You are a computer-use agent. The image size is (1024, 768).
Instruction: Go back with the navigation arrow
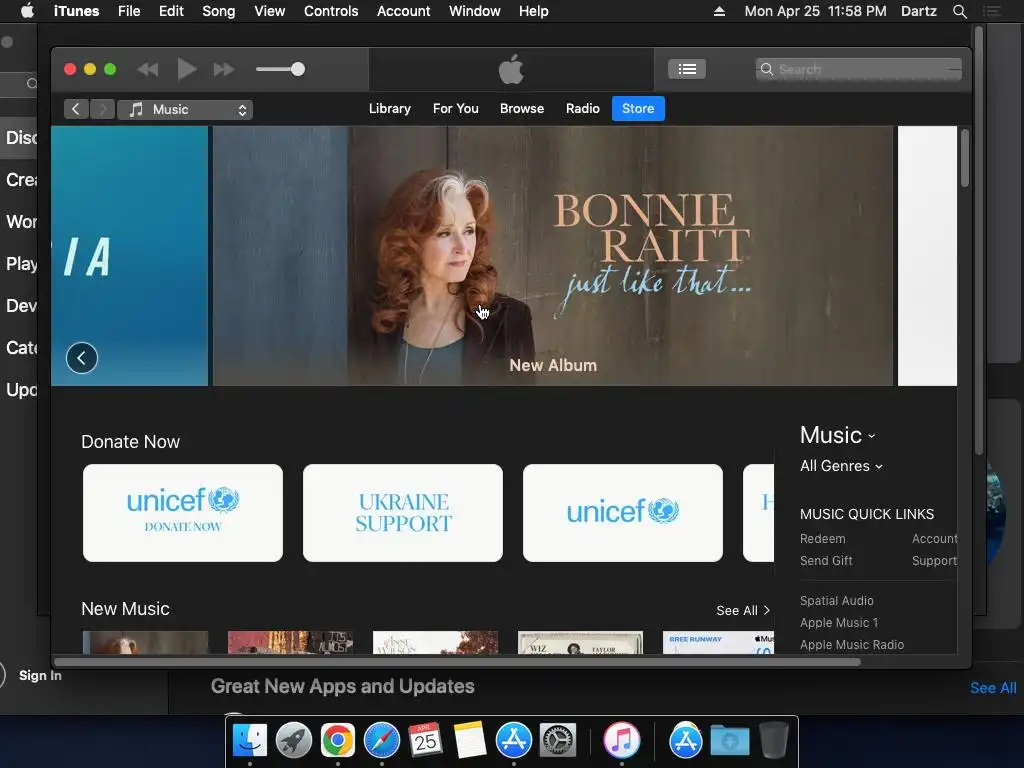(76, 109)
